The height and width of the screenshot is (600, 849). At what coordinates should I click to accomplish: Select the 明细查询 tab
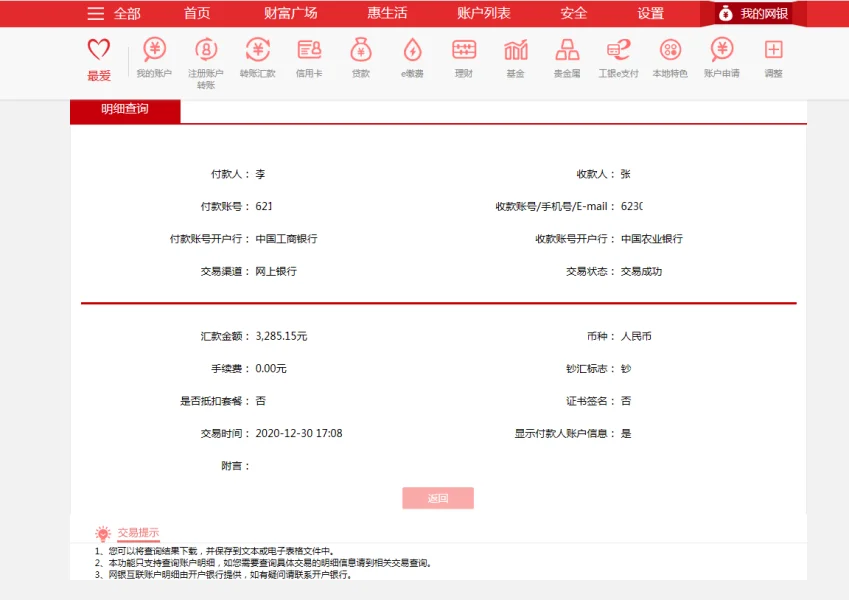tap(125, 109)
